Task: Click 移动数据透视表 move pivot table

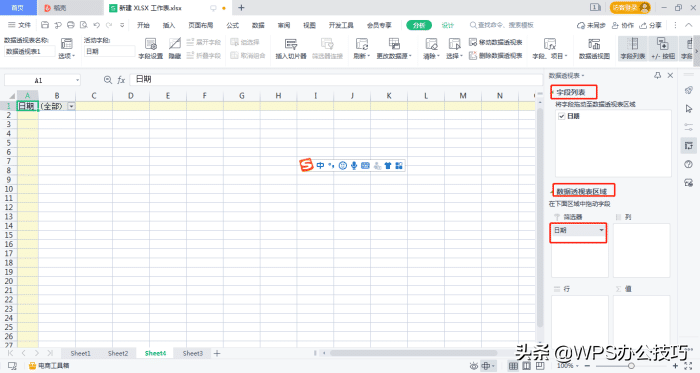Action: point(496,42)
